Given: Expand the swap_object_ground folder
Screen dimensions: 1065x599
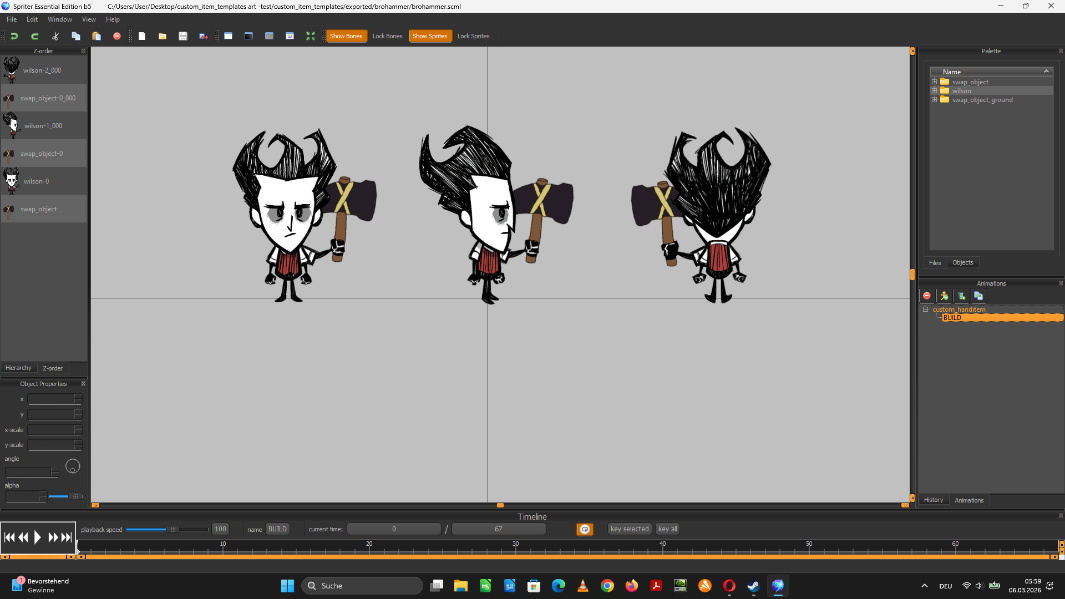Looking at the screenshot, I should click(x=934, y=100).
